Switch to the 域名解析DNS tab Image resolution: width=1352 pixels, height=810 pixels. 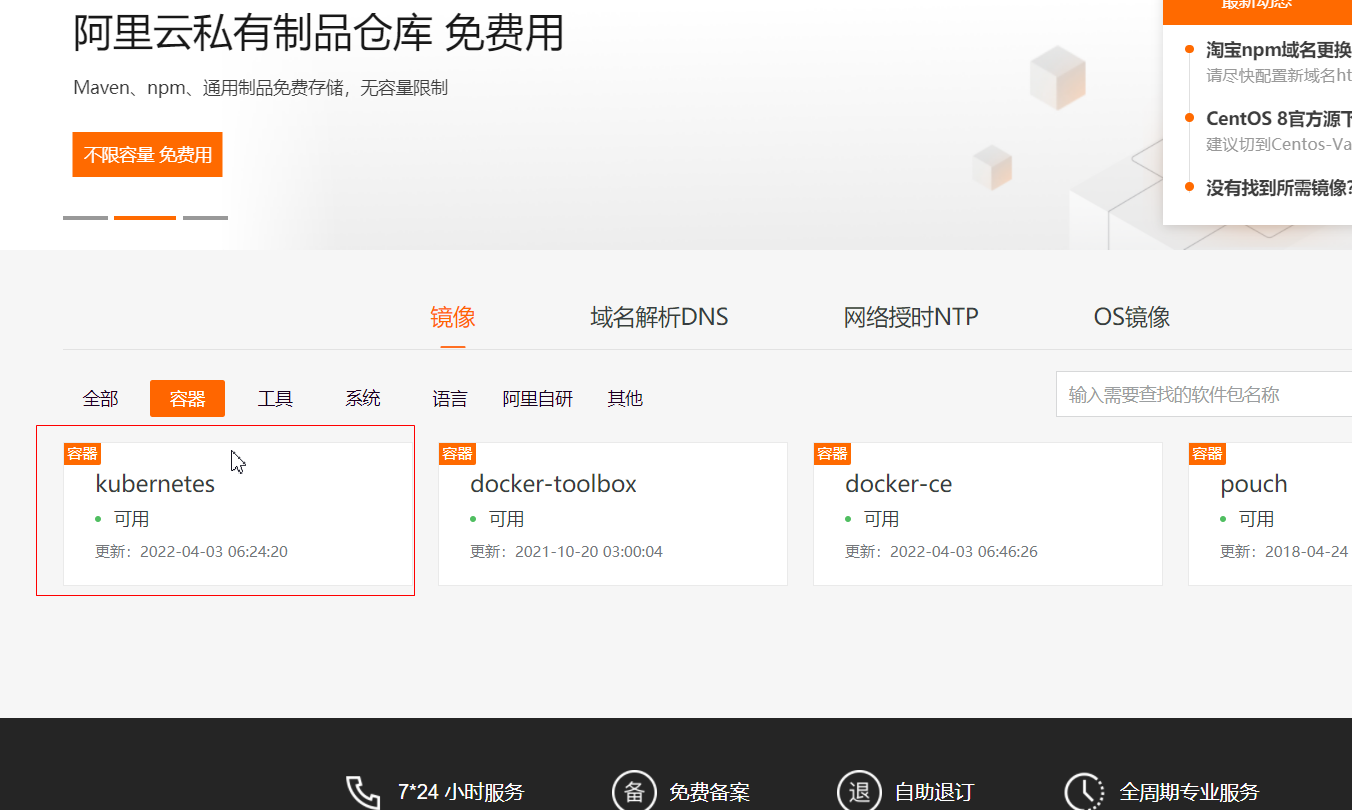tap(659, 318)
